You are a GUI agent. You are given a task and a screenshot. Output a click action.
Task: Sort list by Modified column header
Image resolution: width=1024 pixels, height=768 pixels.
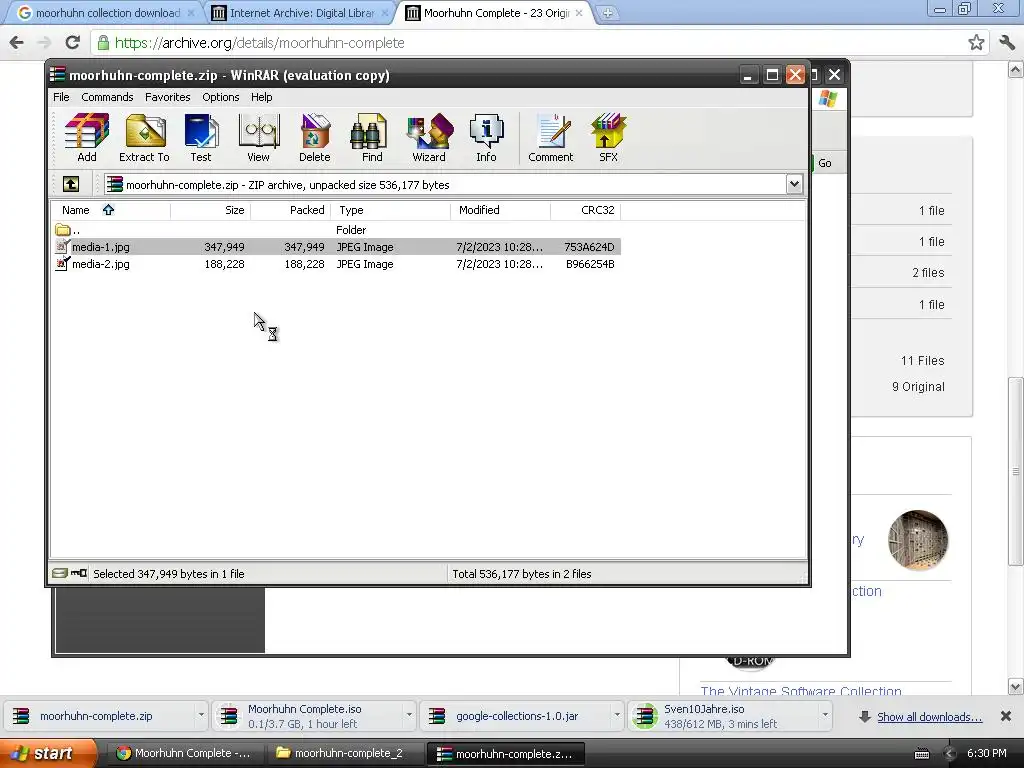pos(500,210)
